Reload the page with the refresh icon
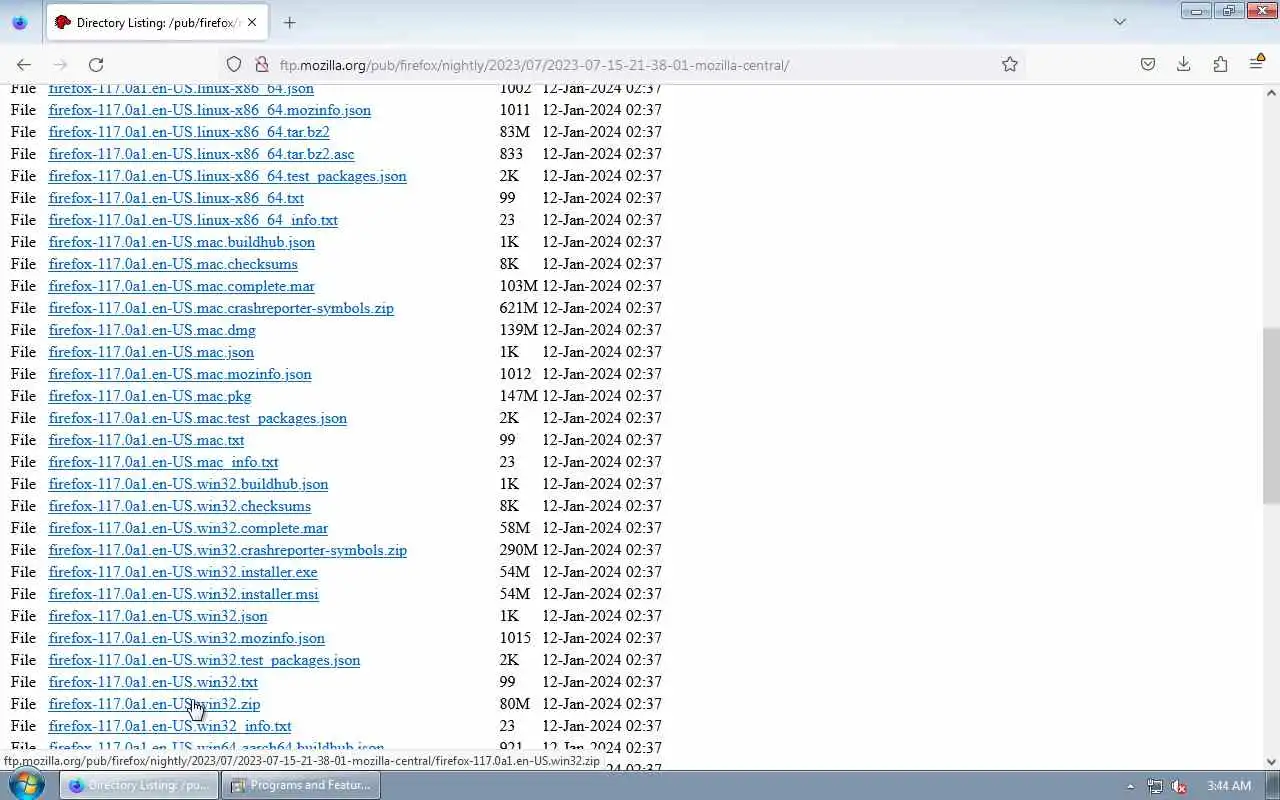The height and width of the screenshot is (800, 1280). point(96,64)
